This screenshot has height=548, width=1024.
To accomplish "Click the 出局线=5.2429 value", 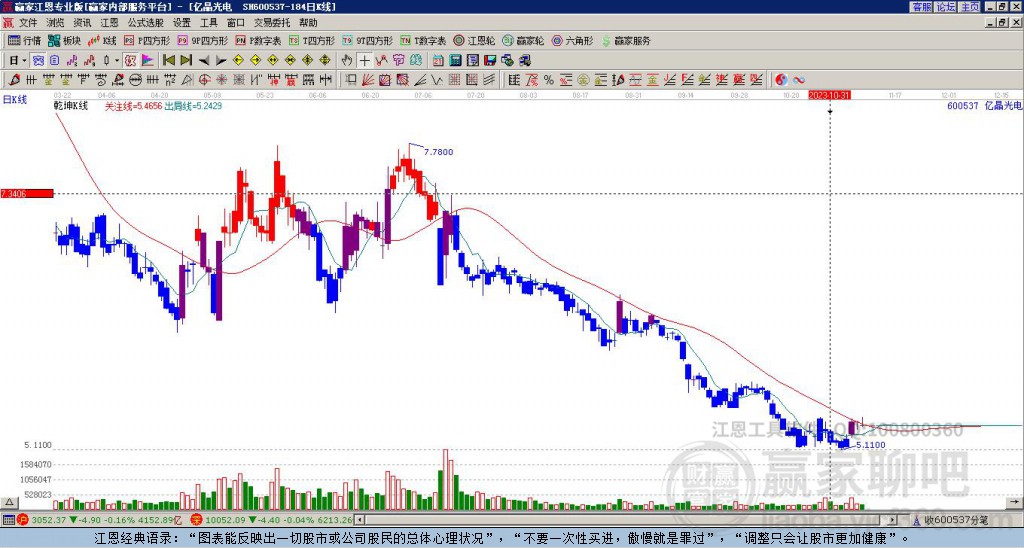I will 193,106.
